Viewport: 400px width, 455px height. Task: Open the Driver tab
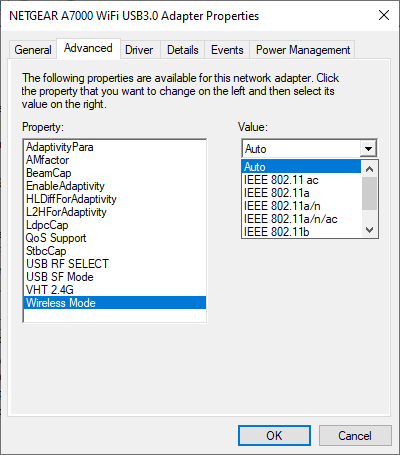point(139,50)
